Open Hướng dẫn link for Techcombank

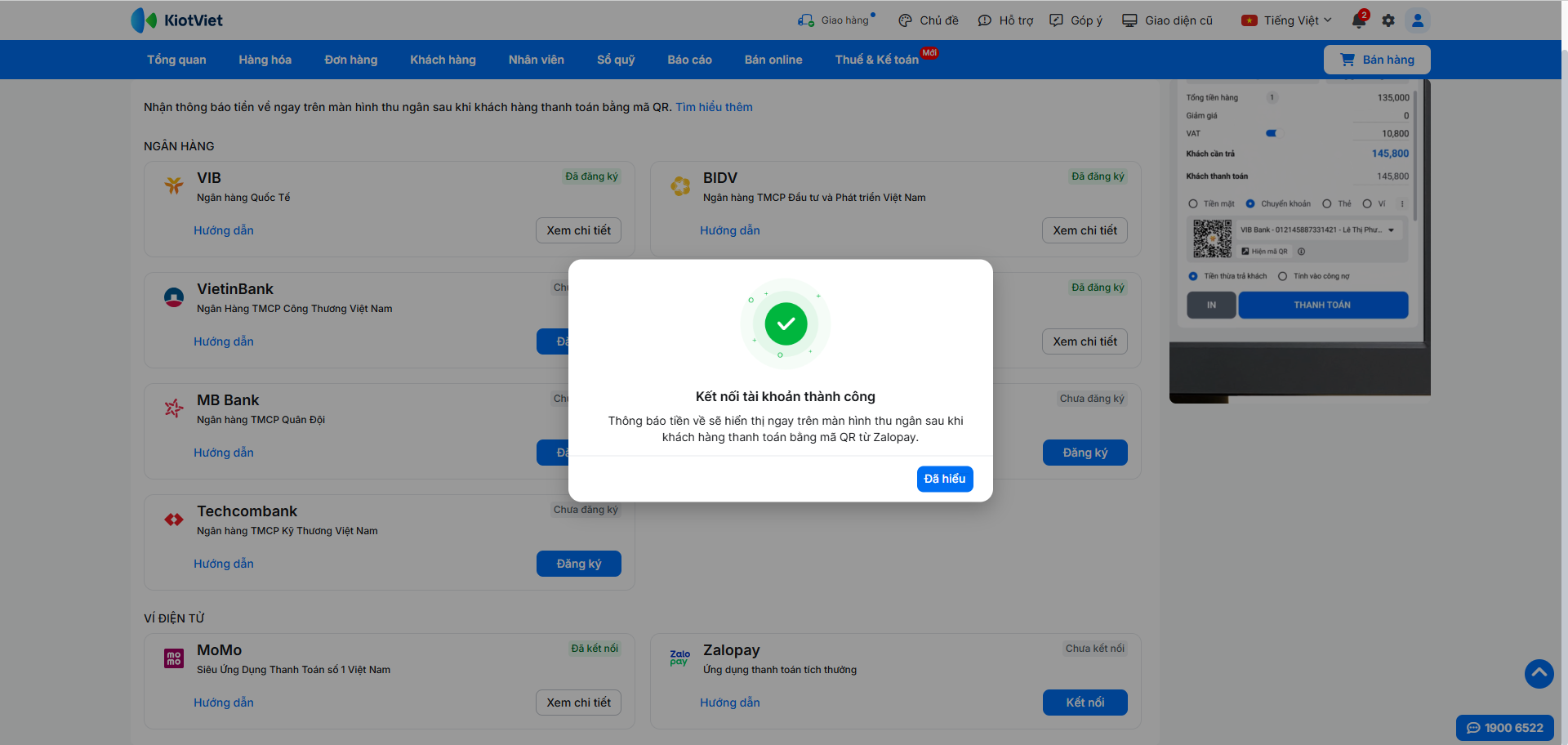click(224, 564)
